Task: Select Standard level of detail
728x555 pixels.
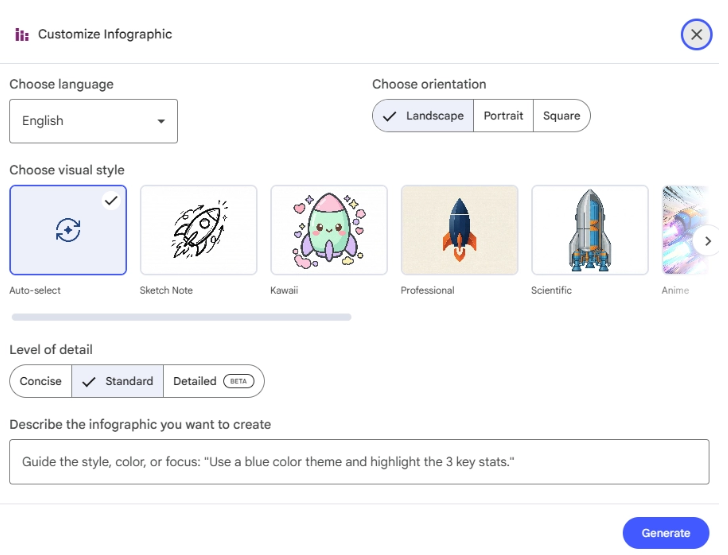Action: [x=118, y=381]
